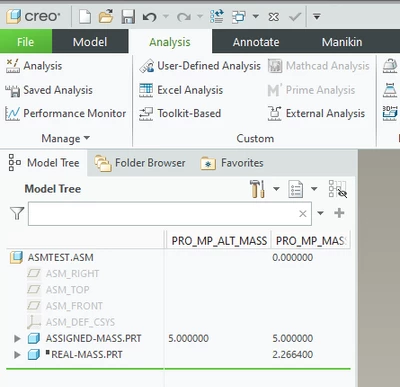
Task: Open the search options dropdown arrow
Action: 320,213
